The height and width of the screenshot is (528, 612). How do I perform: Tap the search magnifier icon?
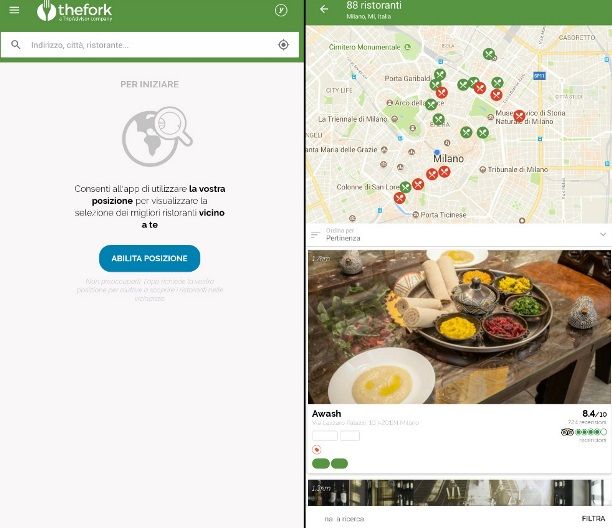click(x=16, y=44)
